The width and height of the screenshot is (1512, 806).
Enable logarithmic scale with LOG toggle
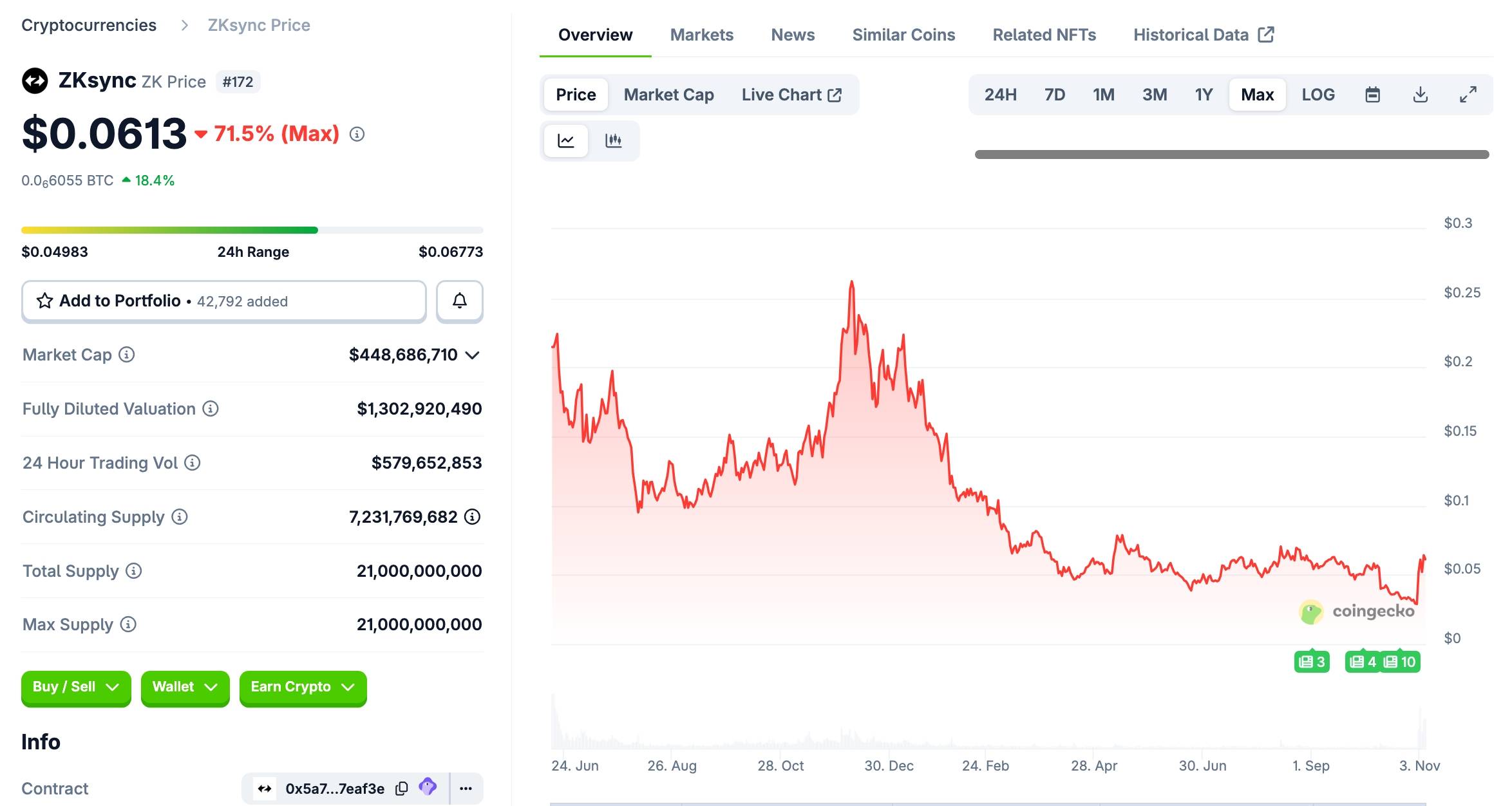(1318, 94)
